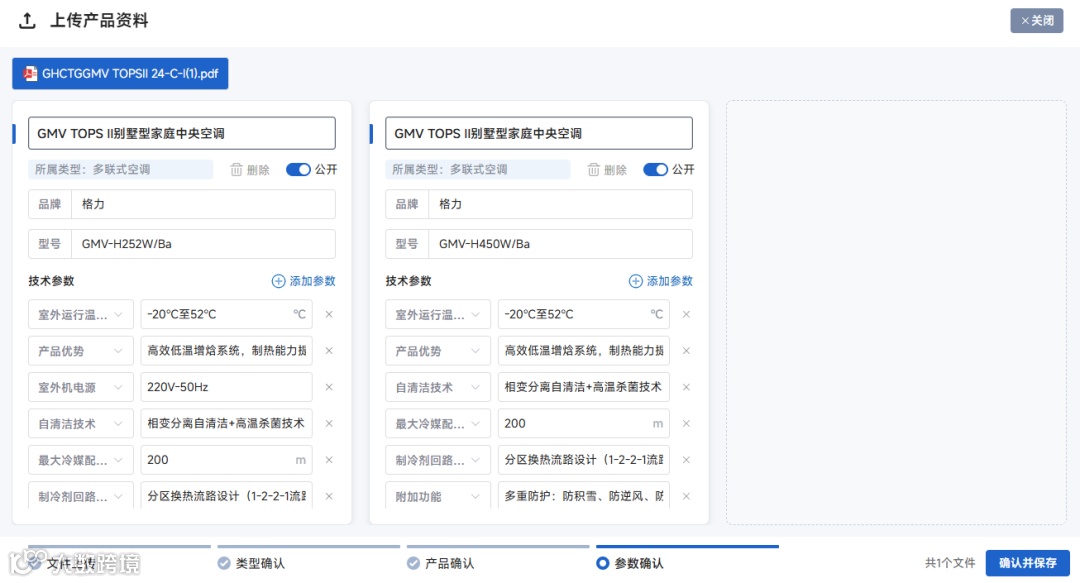The image size is (1080, 583).
Task: Toggle 公开 switch on GMV-H450W/Ba card
Action: (655, 170)
